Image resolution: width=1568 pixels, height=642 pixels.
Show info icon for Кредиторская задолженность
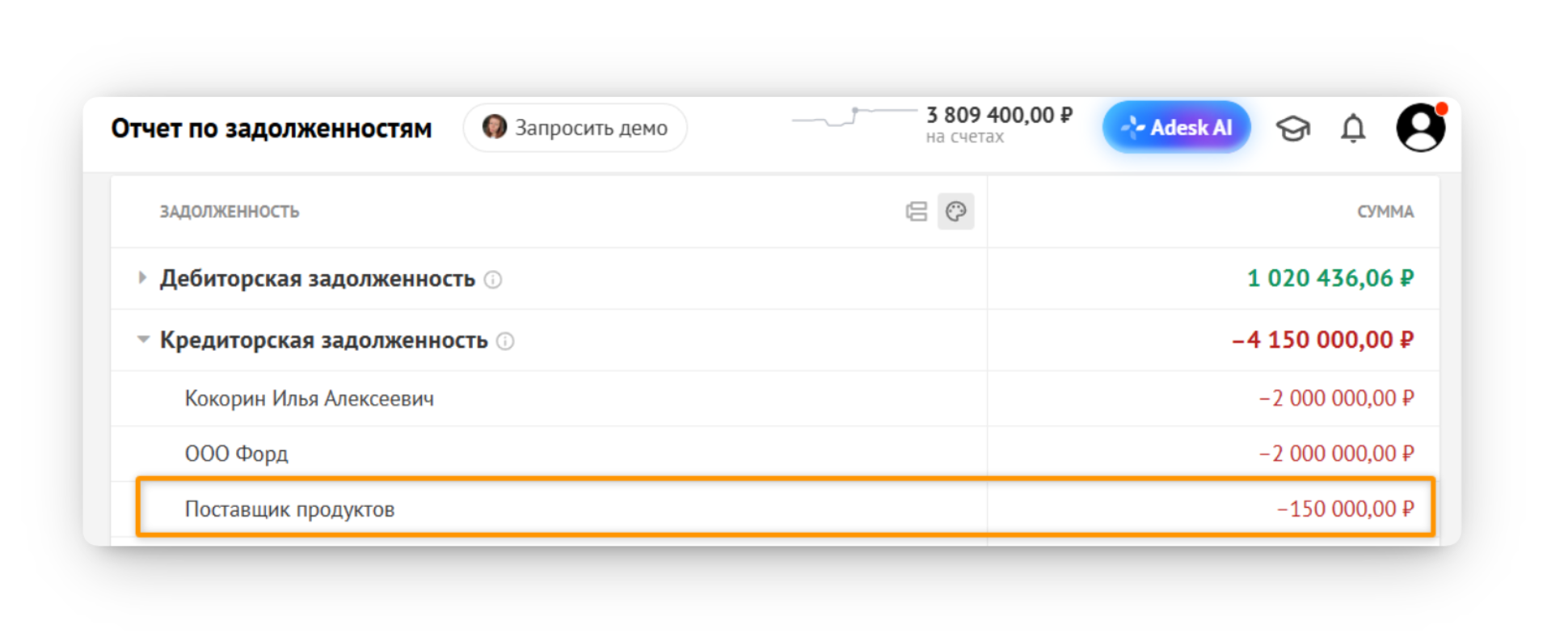point(505,341)
